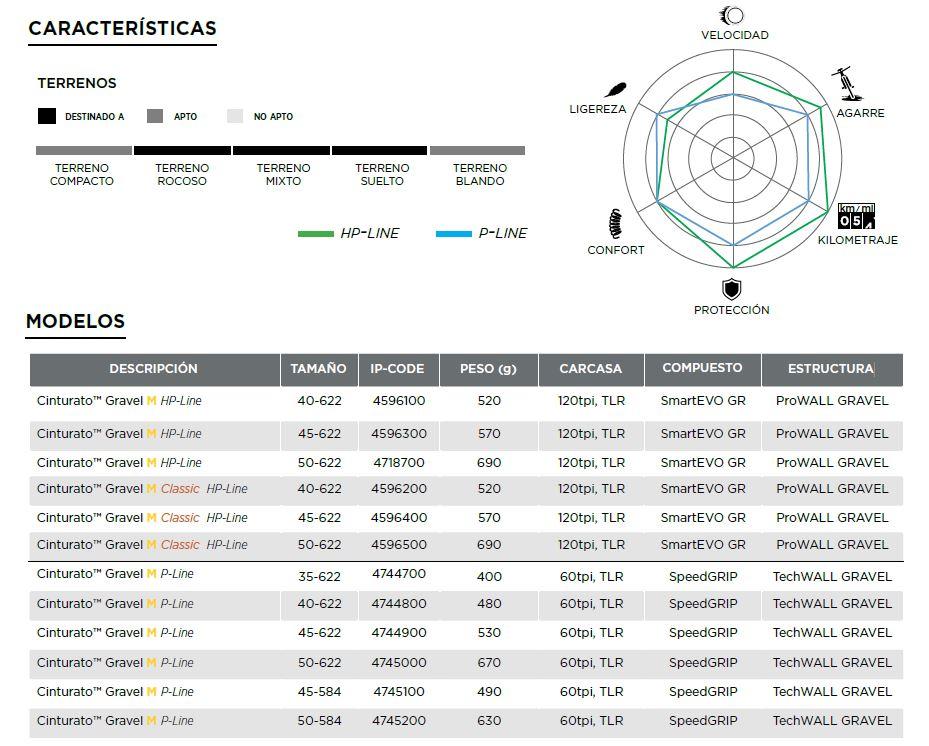The width and height of the screenshot is (929, 746).
Task: Click the spring icon above Confort
Action: coord(615,225)
